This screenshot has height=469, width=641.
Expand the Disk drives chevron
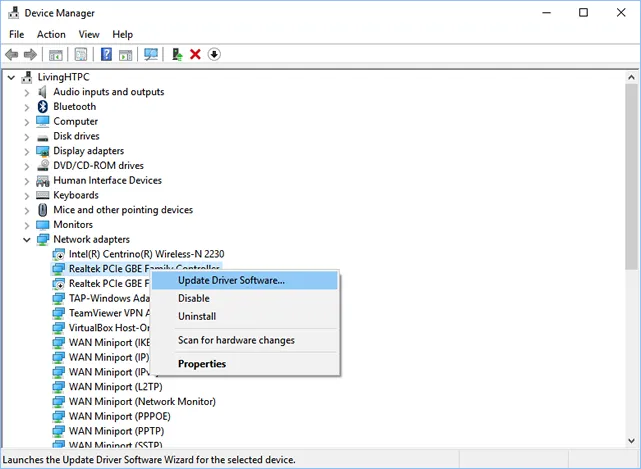(x=27, y=137)
